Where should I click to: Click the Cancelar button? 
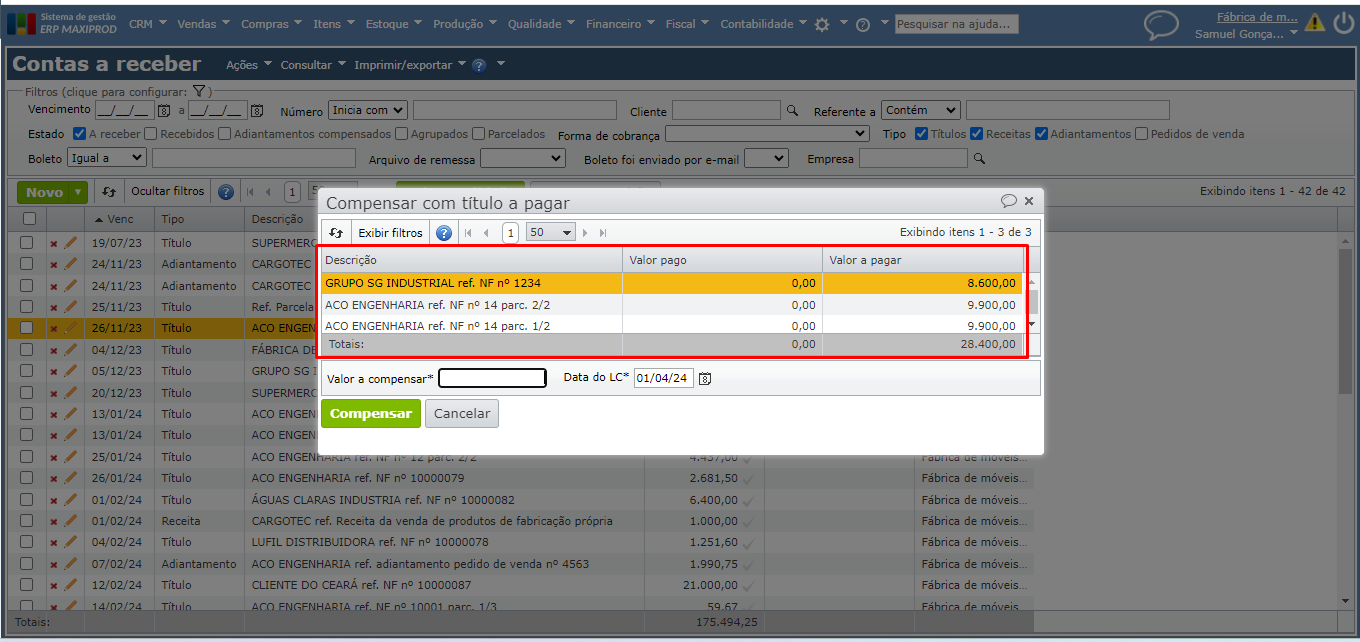point(461,414)
